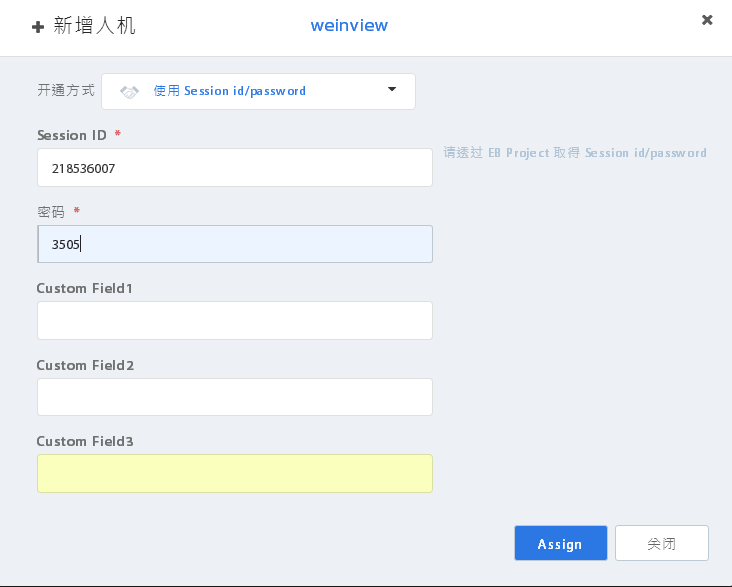Click the red asterisk beside Session ID
The width and height of the screenshot is (732, 587).
(118, 134)
